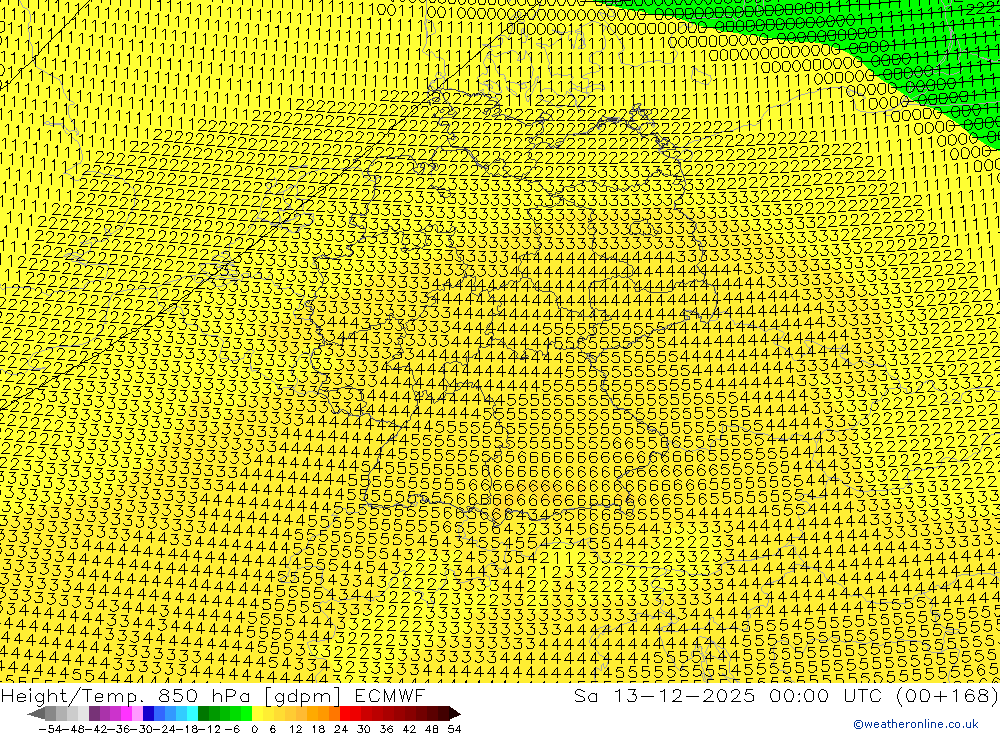Click the dark maroon right arrow of color scale
The width and height of the screenshot is (1000, 733).
click(455, 713)
